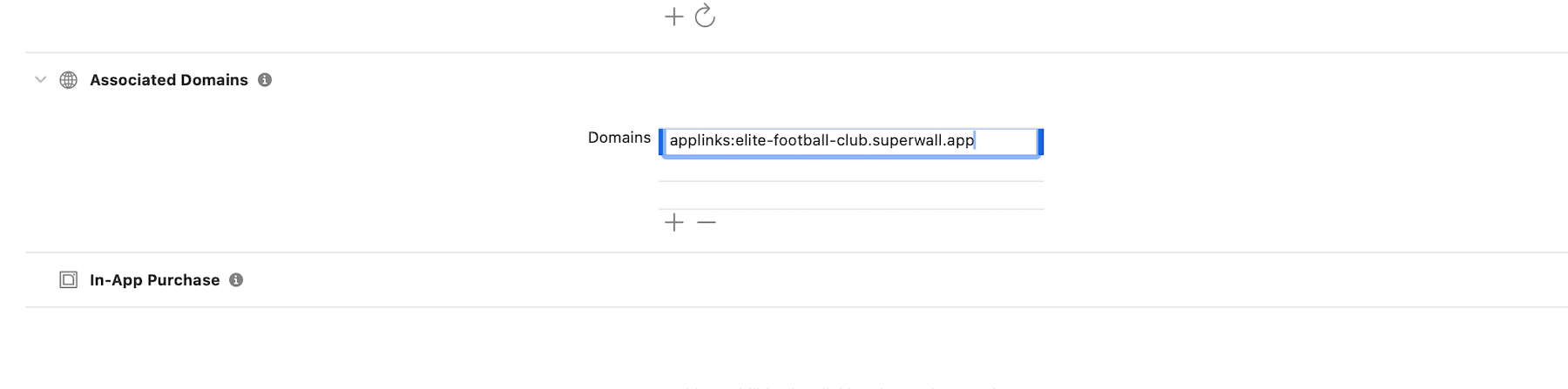Click the Domains field label
Screen dimensions: 1568x389
tap(618, 137)
